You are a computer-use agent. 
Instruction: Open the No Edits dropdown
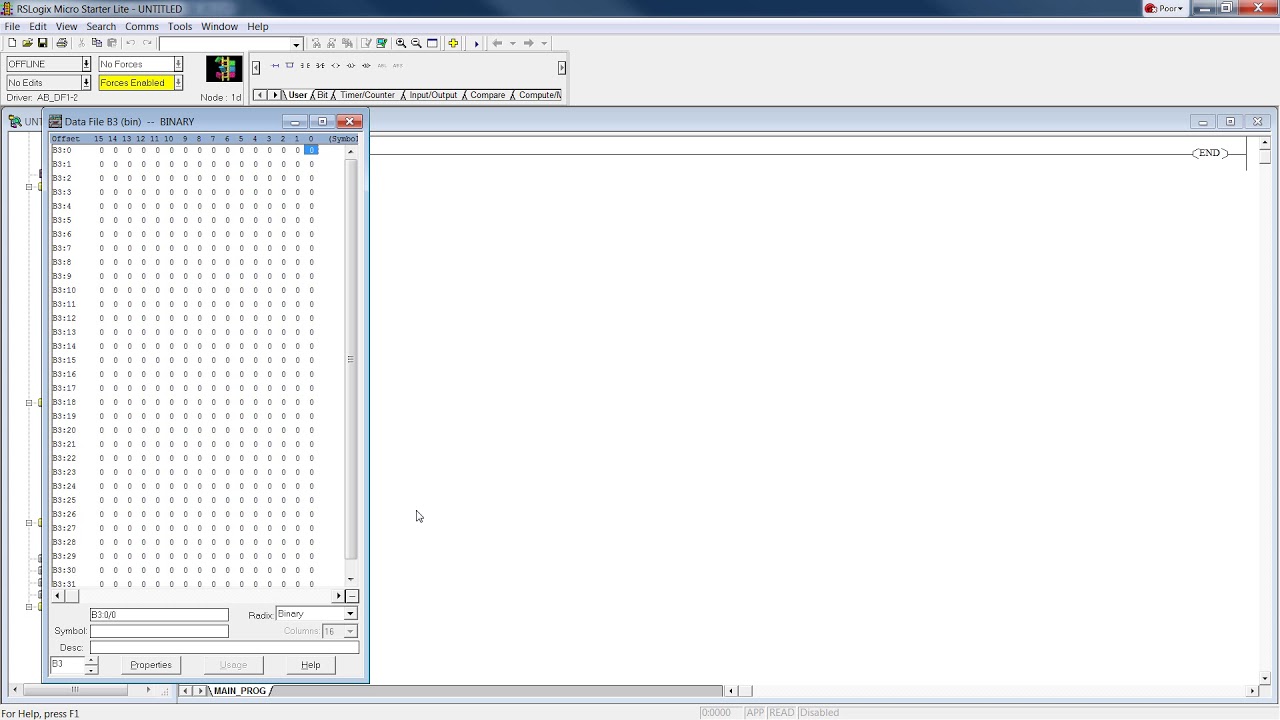(86, 83)
